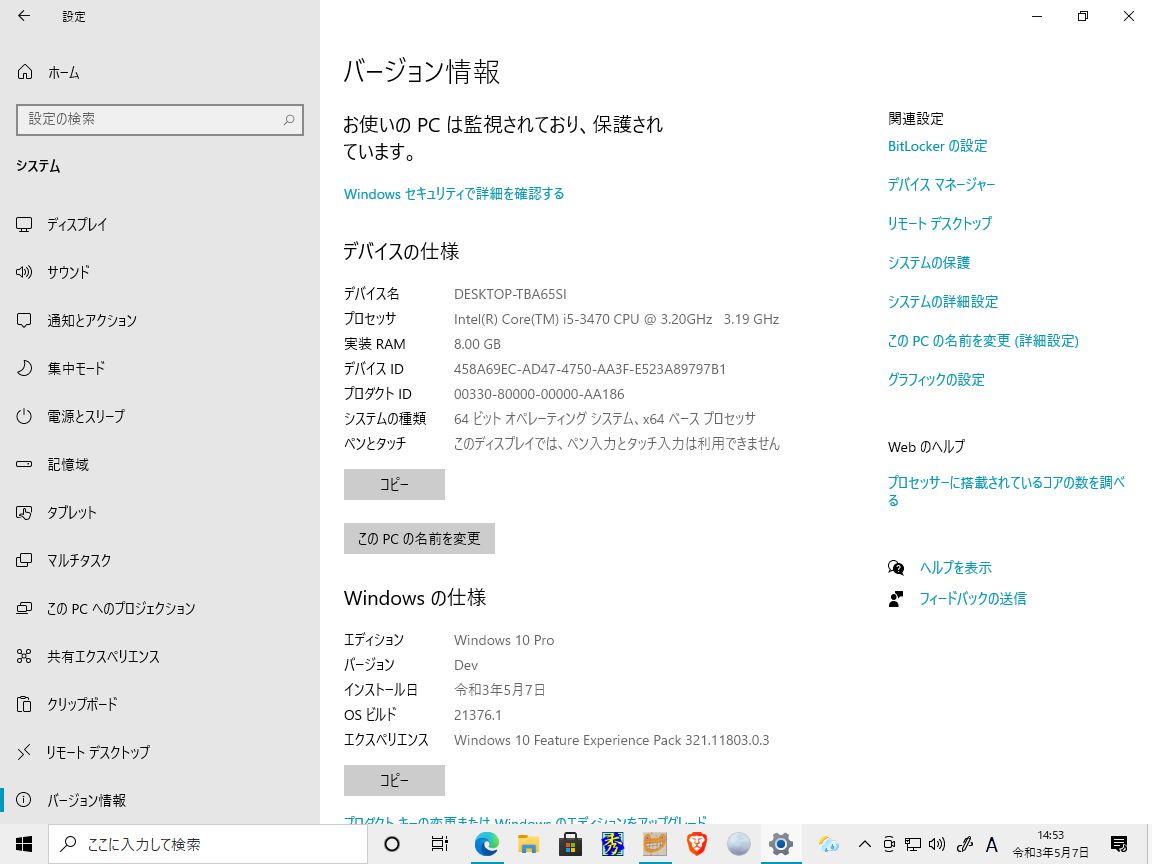The width and height of the screenshot is (1152, 864).
Task: Open システムの詳細設定 link
Action: tap(943, 302)
